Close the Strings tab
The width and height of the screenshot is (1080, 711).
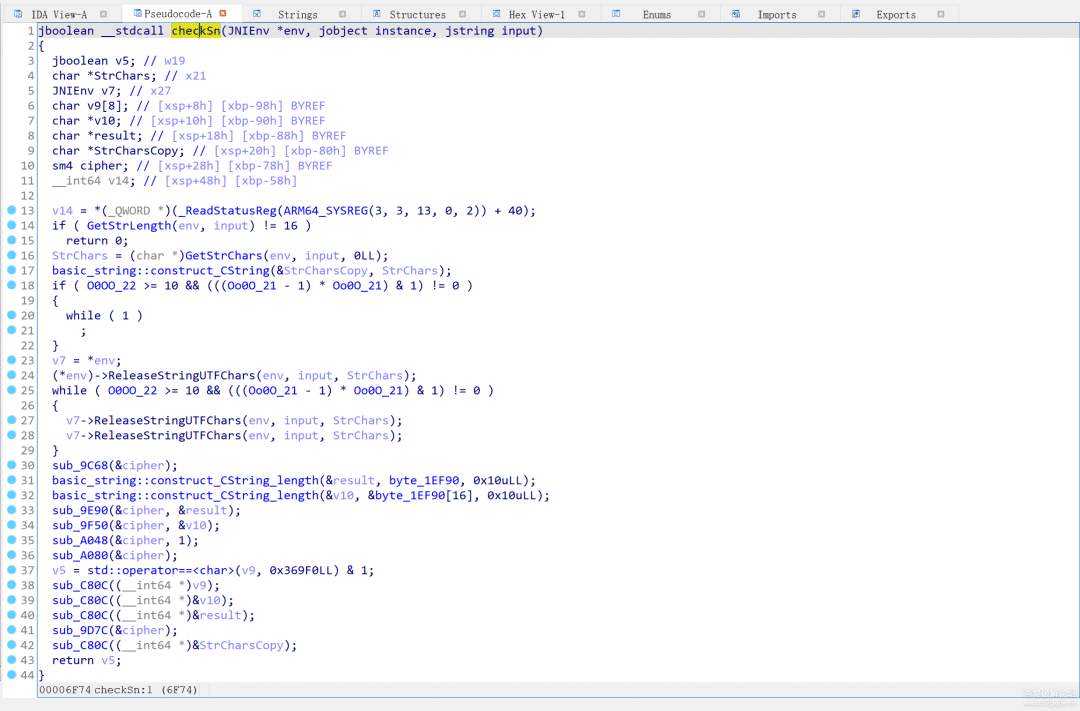(343, 14)
